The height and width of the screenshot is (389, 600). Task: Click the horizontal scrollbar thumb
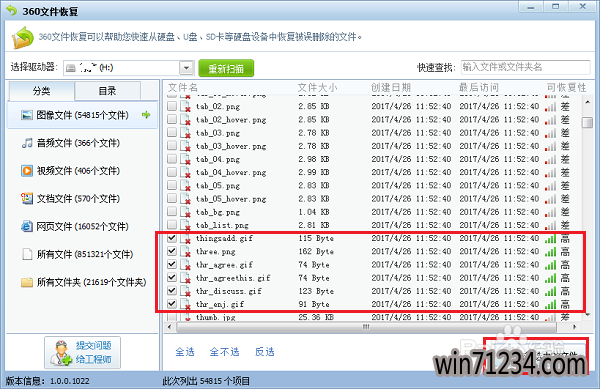(x=366, y=327)
